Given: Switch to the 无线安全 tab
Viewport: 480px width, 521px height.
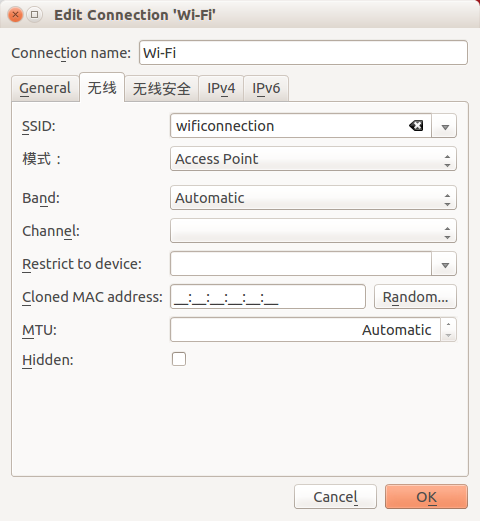Looking at the screenshot, I should pyautogui.click(x=162, y=88).
